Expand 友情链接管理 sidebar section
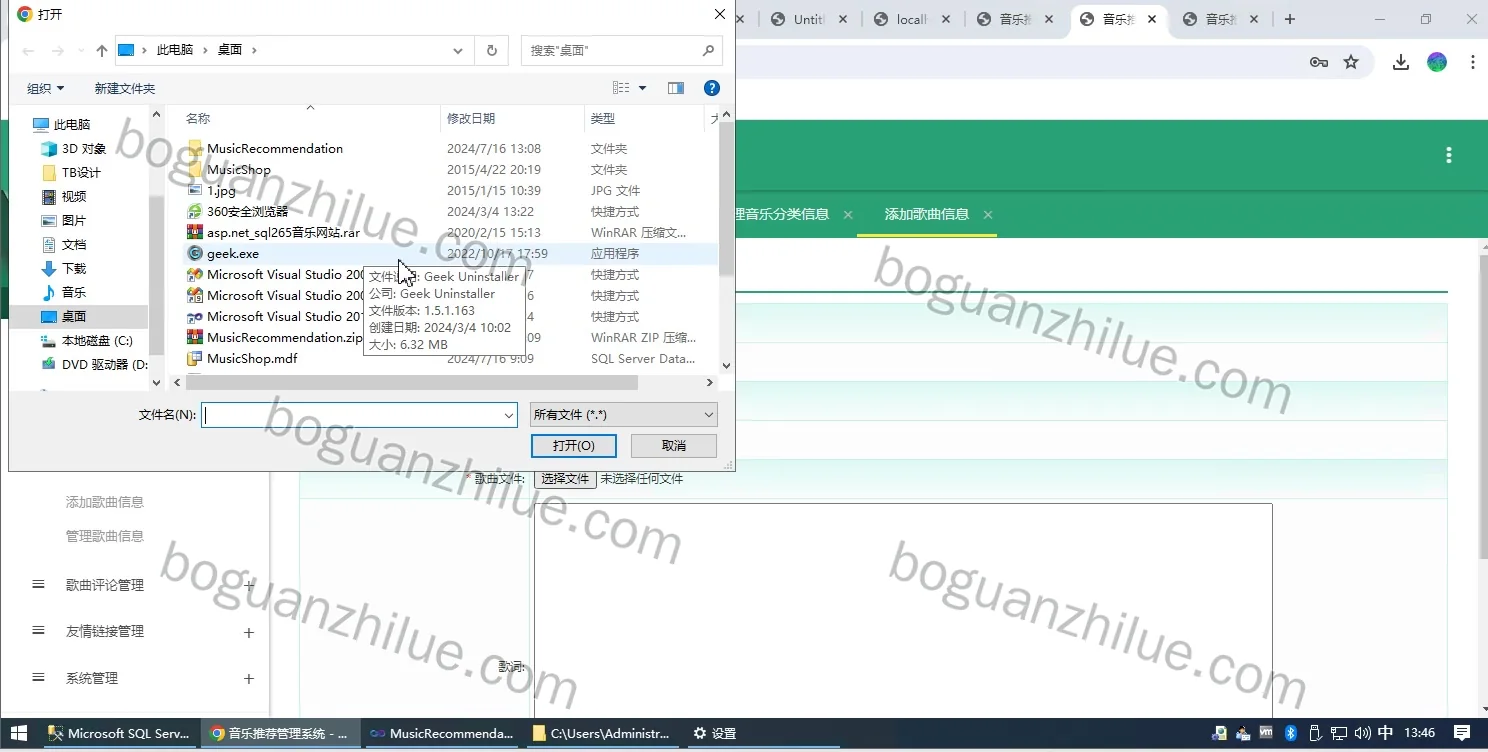This screenshot has height=752, width=1488. click(x=248, y=632)
